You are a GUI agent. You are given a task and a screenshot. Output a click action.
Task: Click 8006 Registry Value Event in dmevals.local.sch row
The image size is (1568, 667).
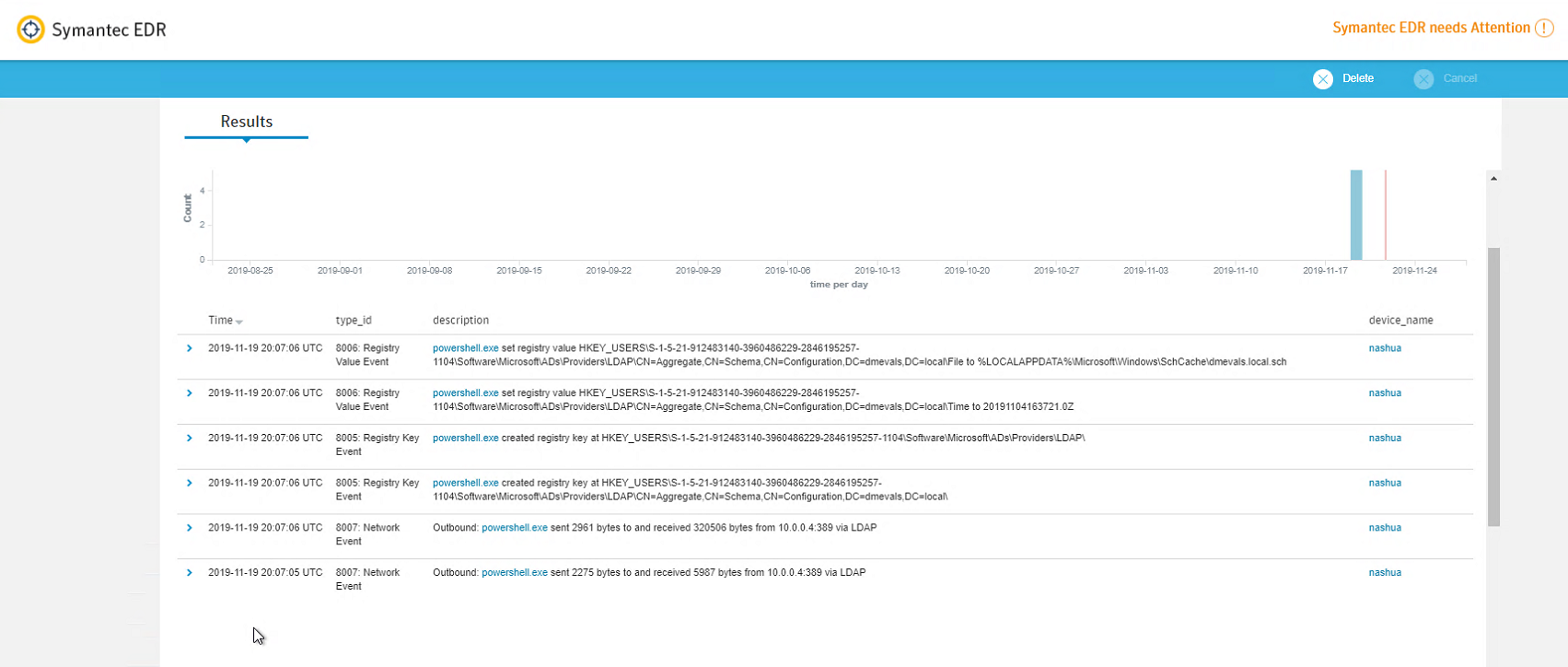pos(367,355)
